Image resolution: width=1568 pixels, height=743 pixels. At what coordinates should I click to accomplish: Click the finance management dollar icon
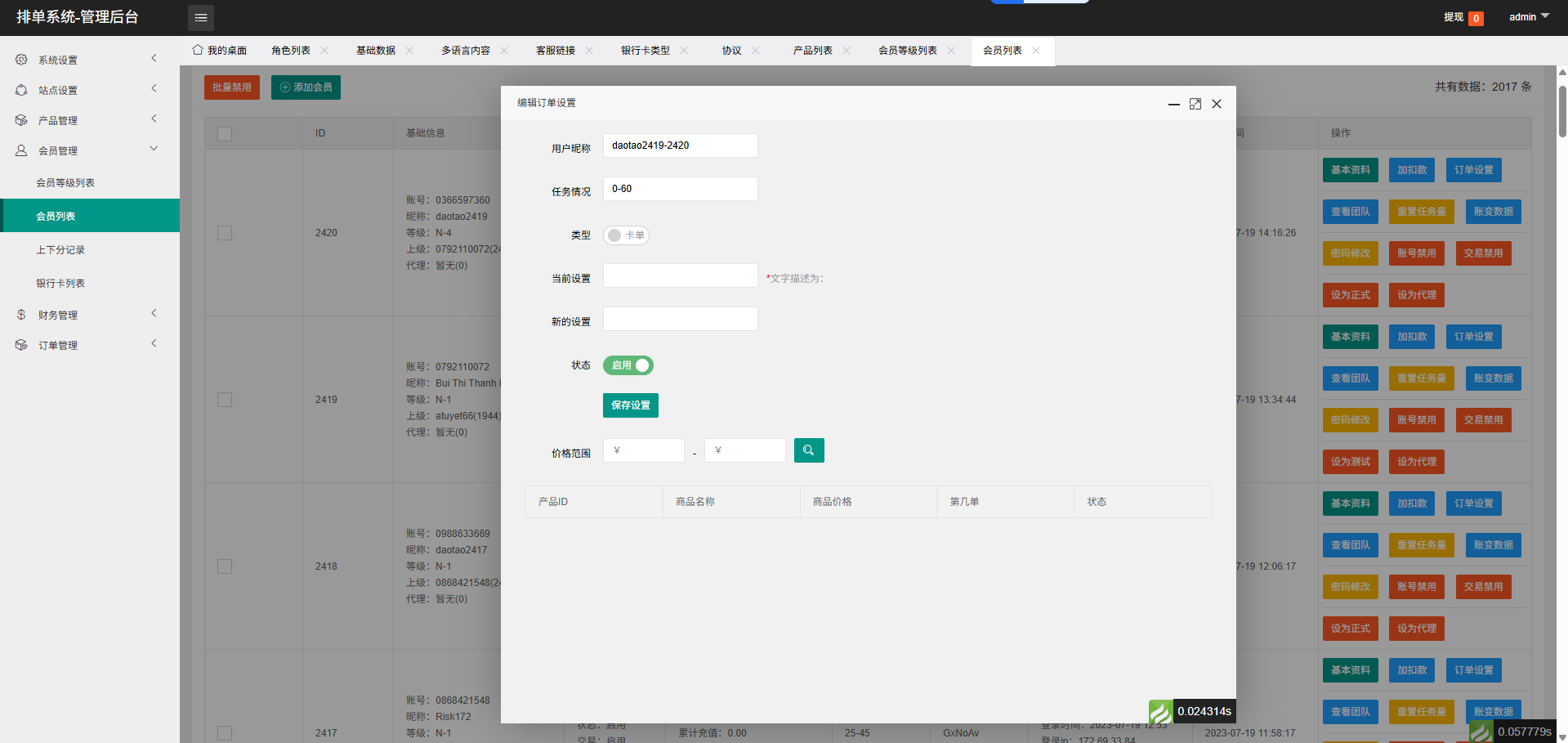21,315
